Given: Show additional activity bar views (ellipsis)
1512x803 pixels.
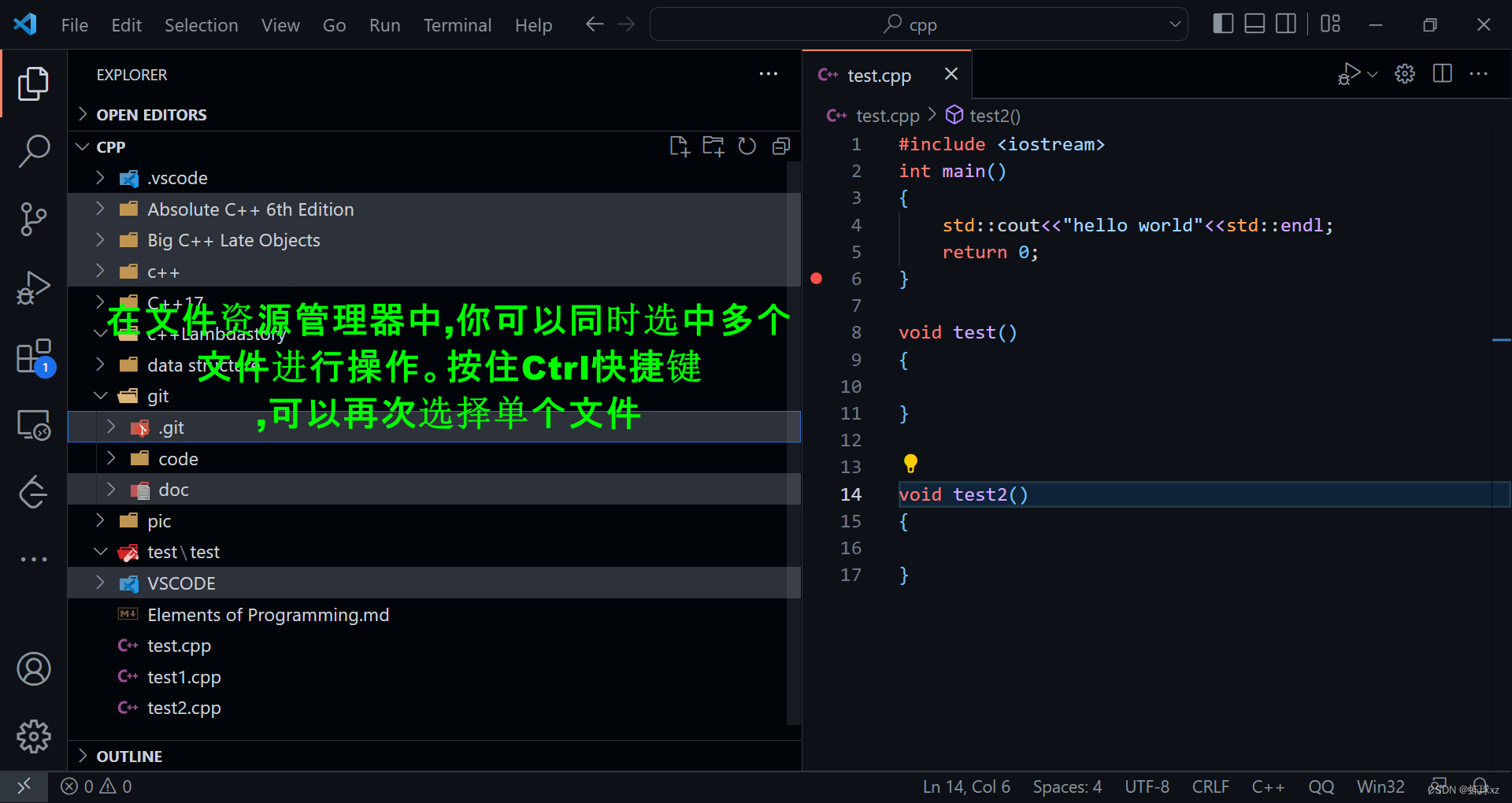Looking at the screenshot, I should (33, 559).
